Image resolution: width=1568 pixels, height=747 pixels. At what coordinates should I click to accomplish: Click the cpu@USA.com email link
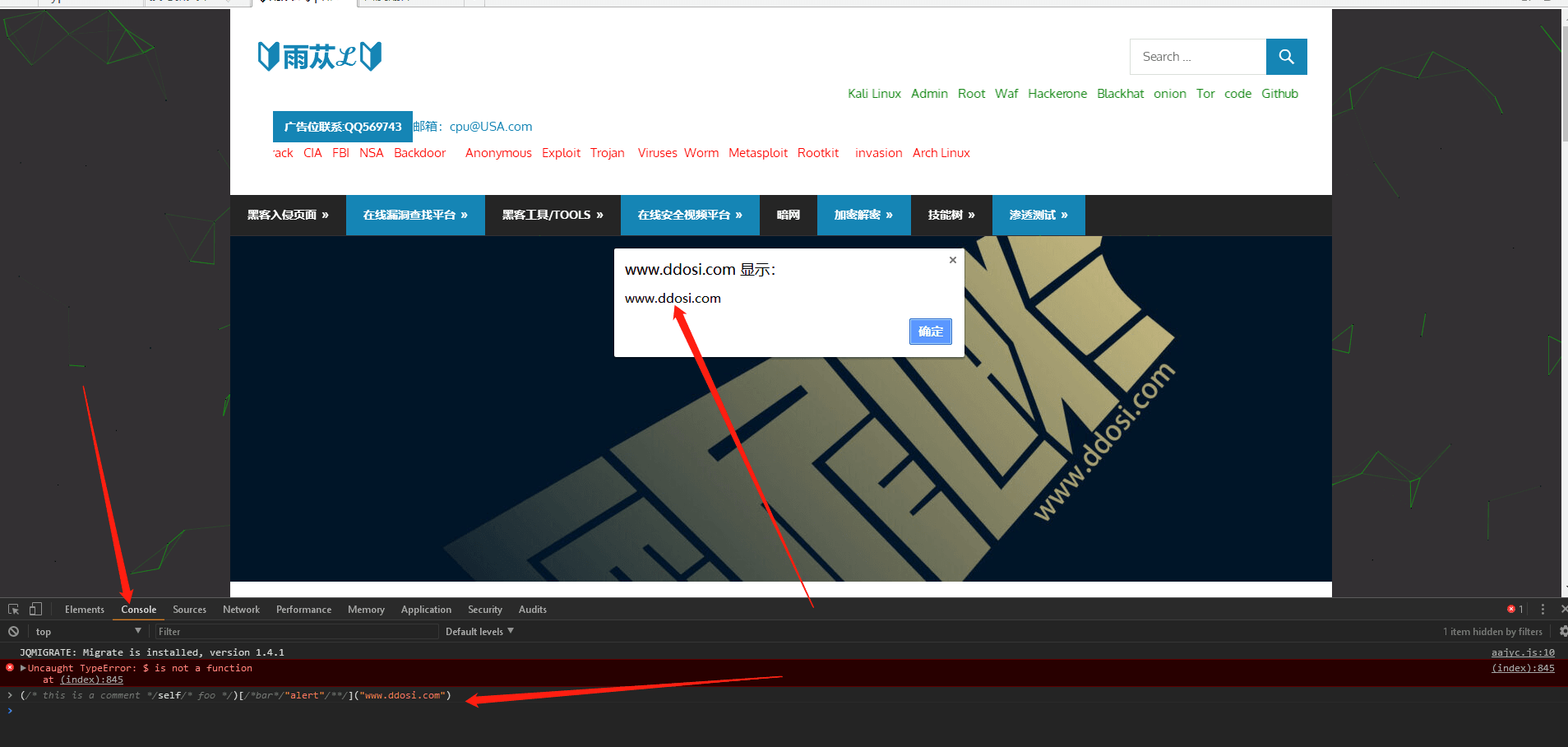pyautogui.click(x=491, y=127)
